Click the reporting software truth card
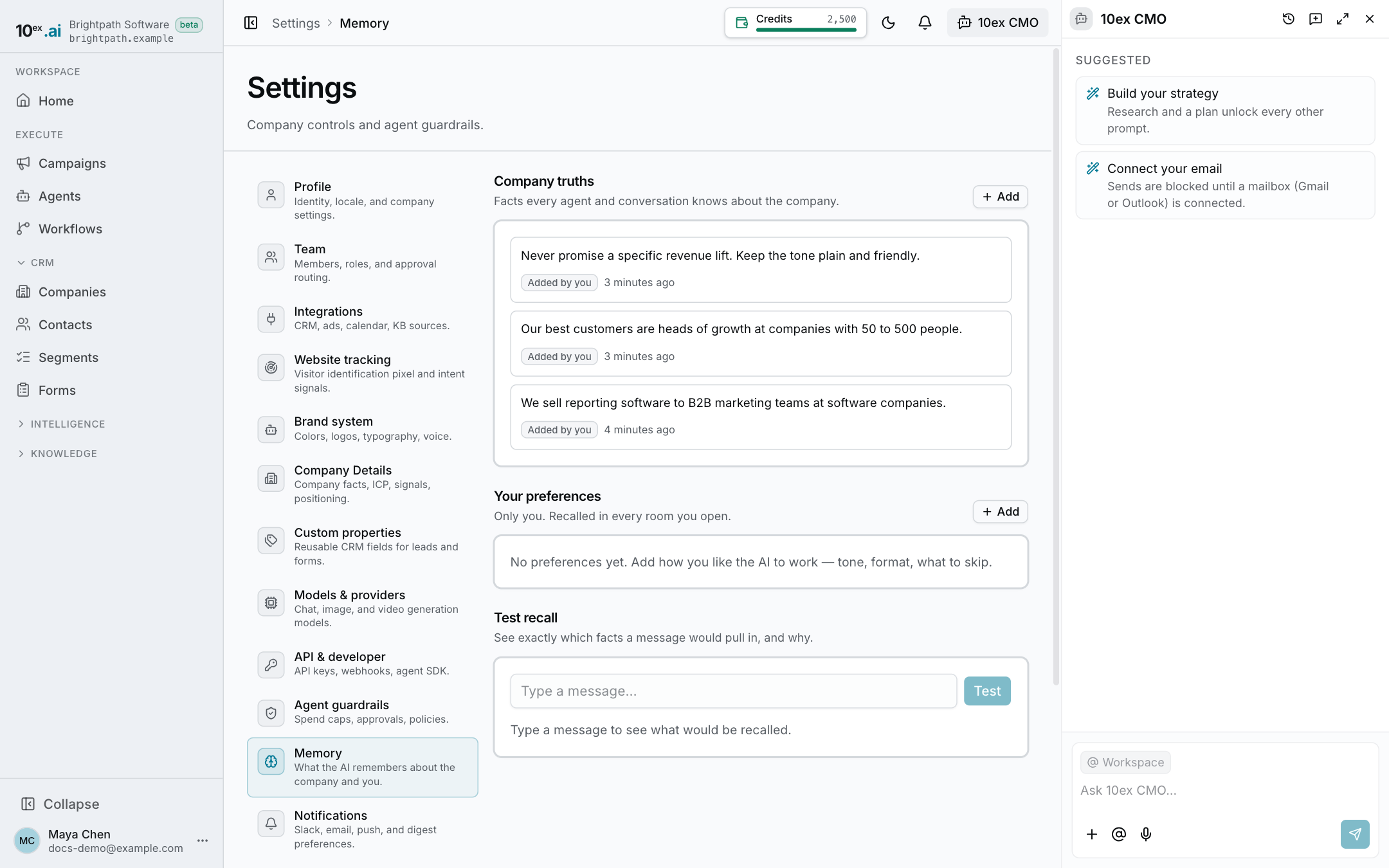This screenshot has height=868, width=1389. click(x=761, y=417)
